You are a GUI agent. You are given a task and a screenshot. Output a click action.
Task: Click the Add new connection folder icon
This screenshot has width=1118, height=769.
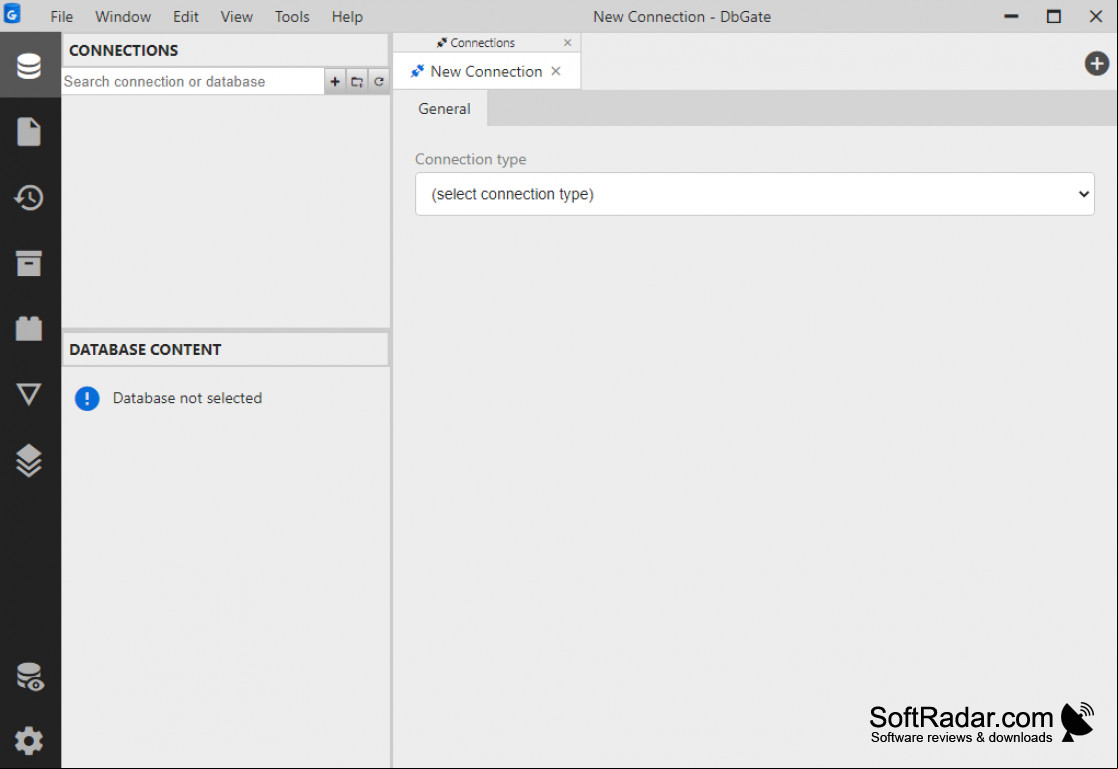tap(357, 81)
